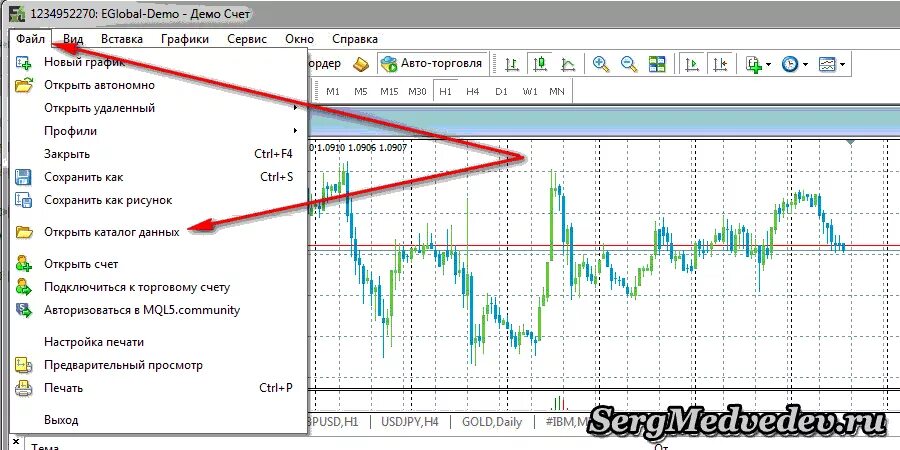The image size is (900, 450).
Task: Click the new chart icon in File menu
Action: click(x=24, y=62)
